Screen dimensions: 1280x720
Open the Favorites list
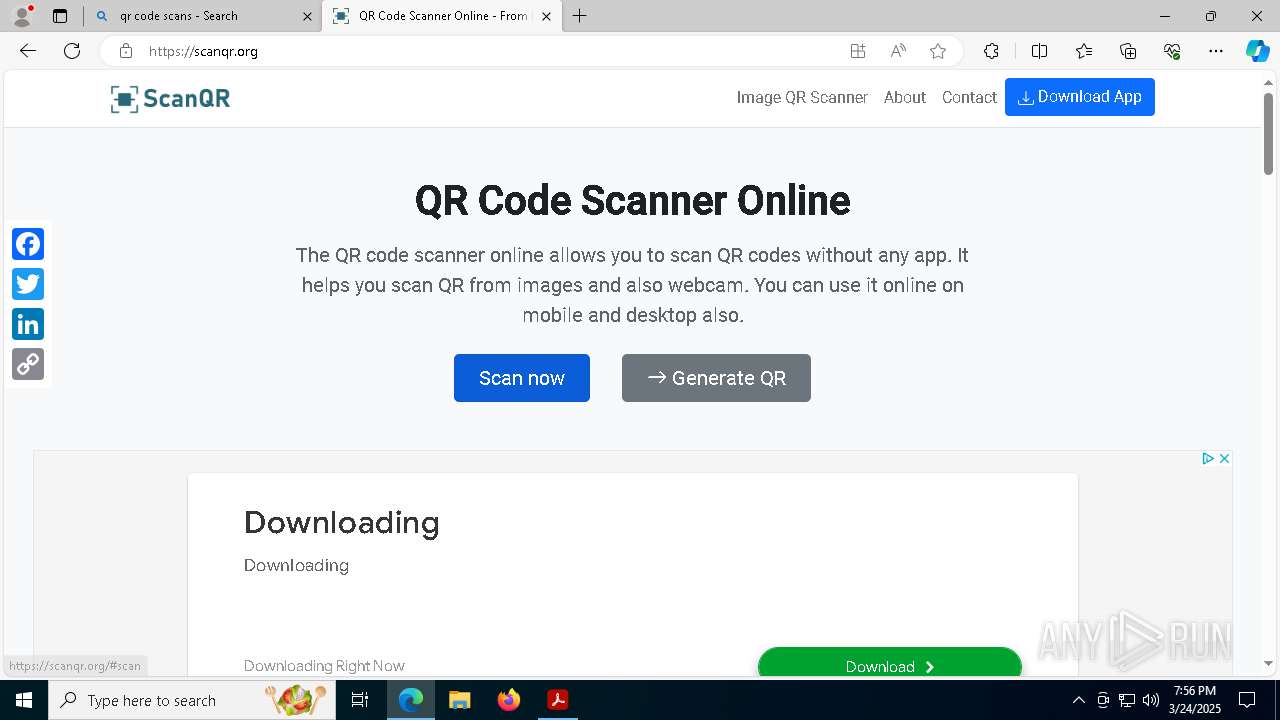tap(1084, 51)
